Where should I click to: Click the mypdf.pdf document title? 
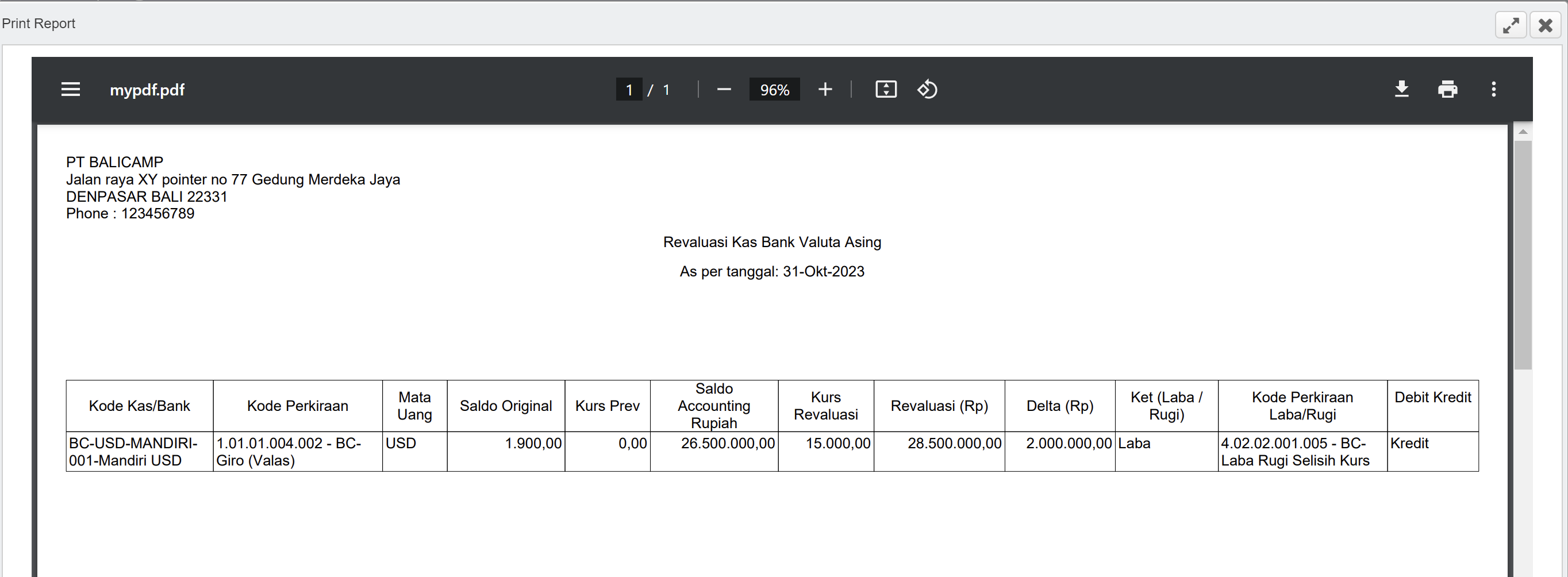[147, 90]
